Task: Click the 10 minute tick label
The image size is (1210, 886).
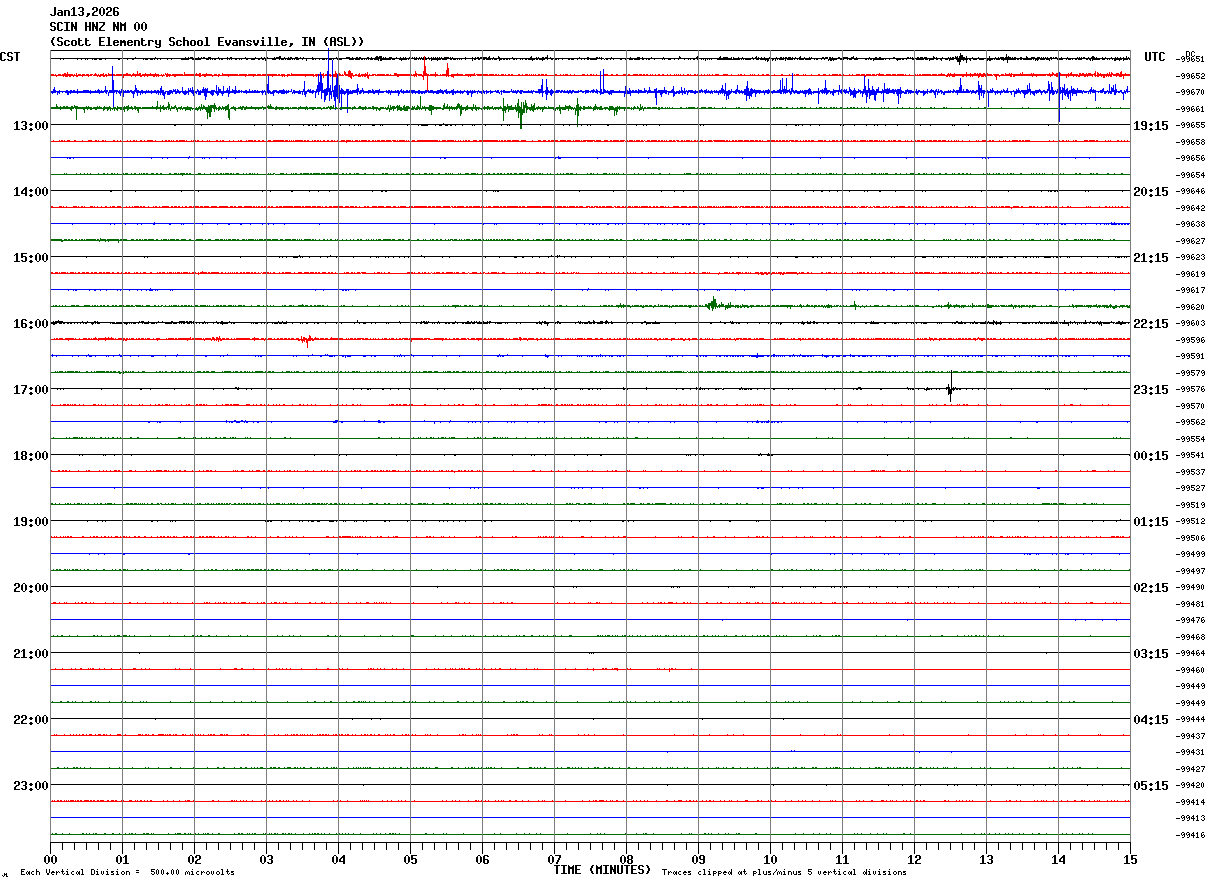Action: 770,859
